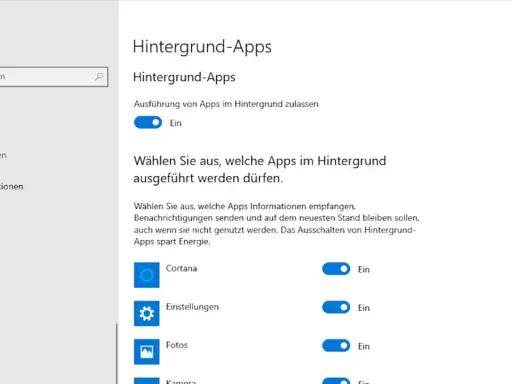The width and height of the screenshot is (512, 384).
Task: Turn off Cortana background switch
Action: point(336,269)
